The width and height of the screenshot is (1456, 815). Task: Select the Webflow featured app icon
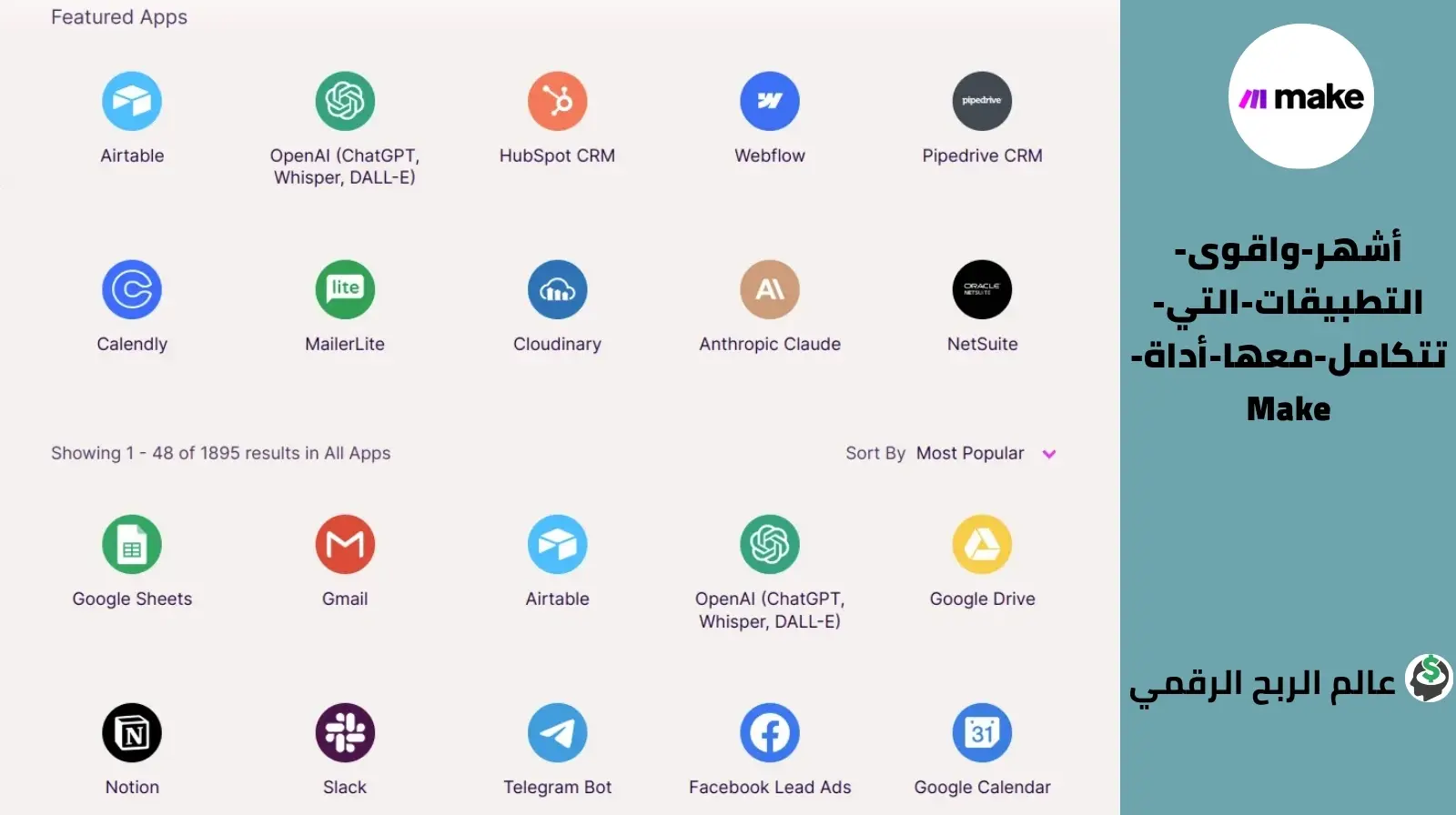point(769,101)
